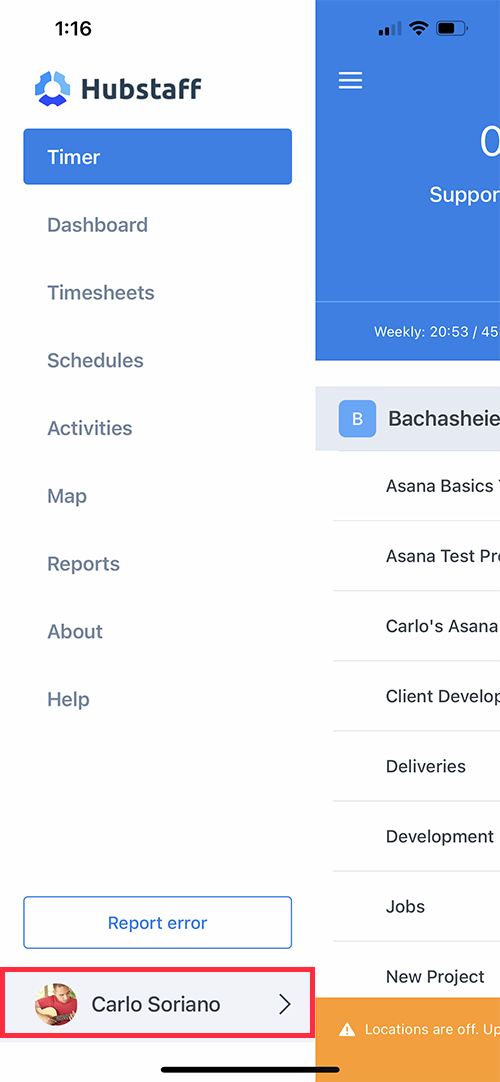Image resolution: width=500 pixels, height=1082 pixels.
Task: Open Schedules from the sidebar
Action: click(x=95, y=360)
